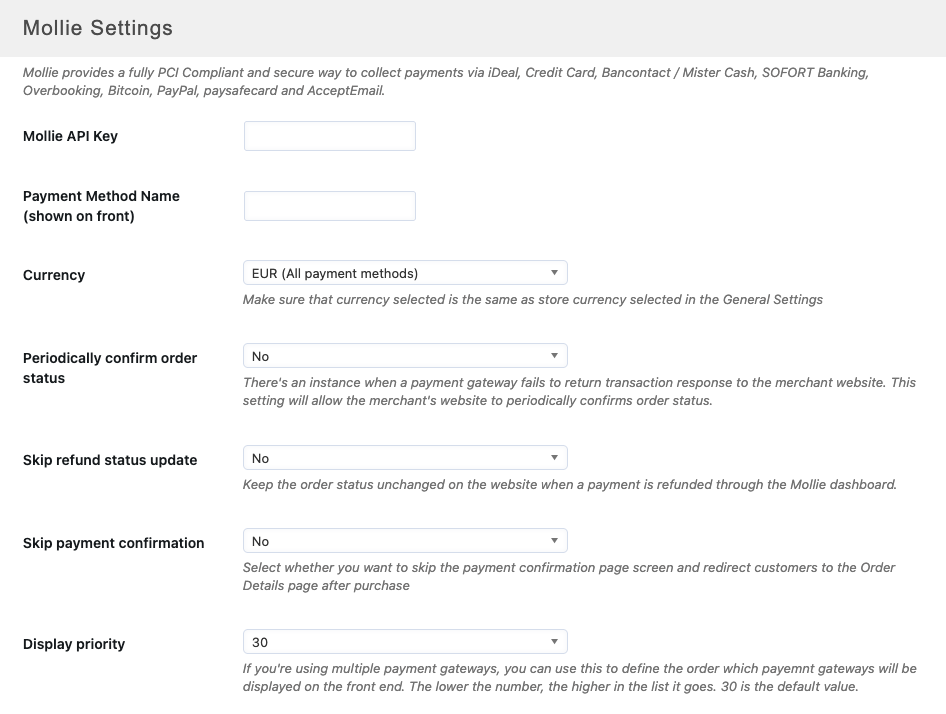Click the Currency field label

click(x=54, y=275)
